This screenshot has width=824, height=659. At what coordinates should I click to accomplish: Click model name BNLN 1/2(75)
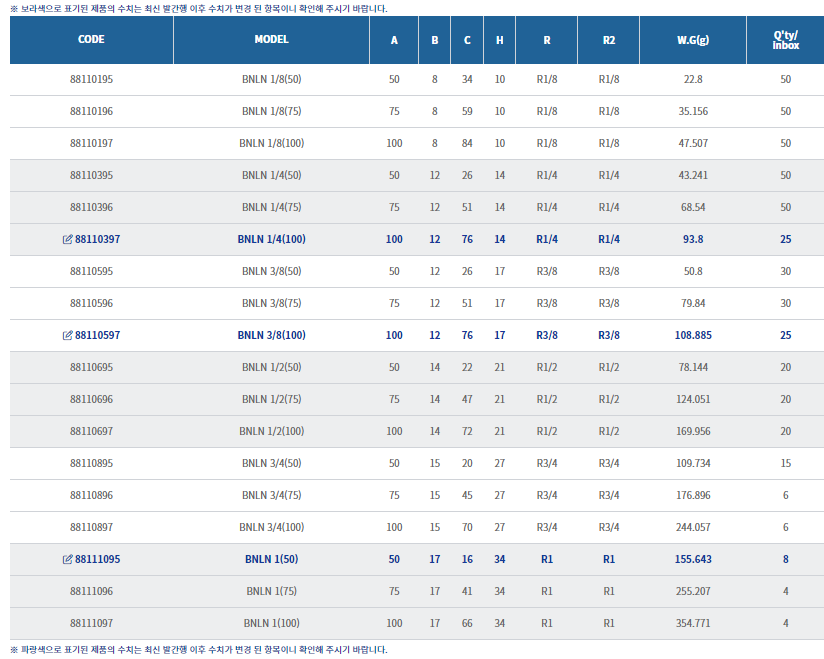tap(272, 400)
